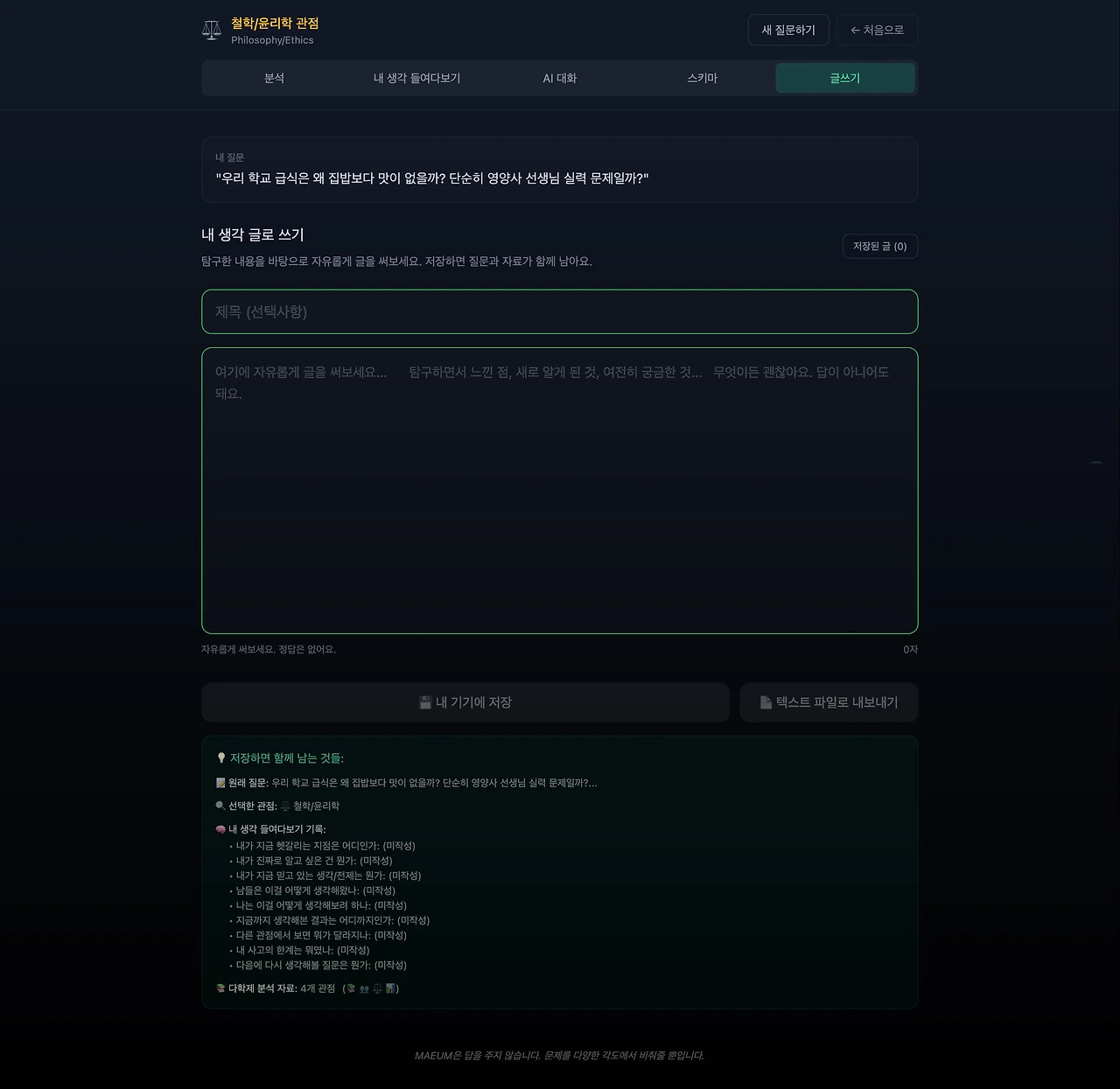Click the books icon beside 다학제 분석 자료
The height and width of the screenshot is (1089, 1120).
(220, 988)
